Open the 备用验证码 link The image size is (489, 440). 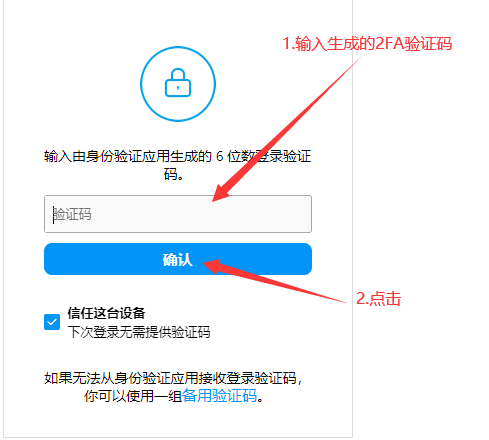coord(219,396)
